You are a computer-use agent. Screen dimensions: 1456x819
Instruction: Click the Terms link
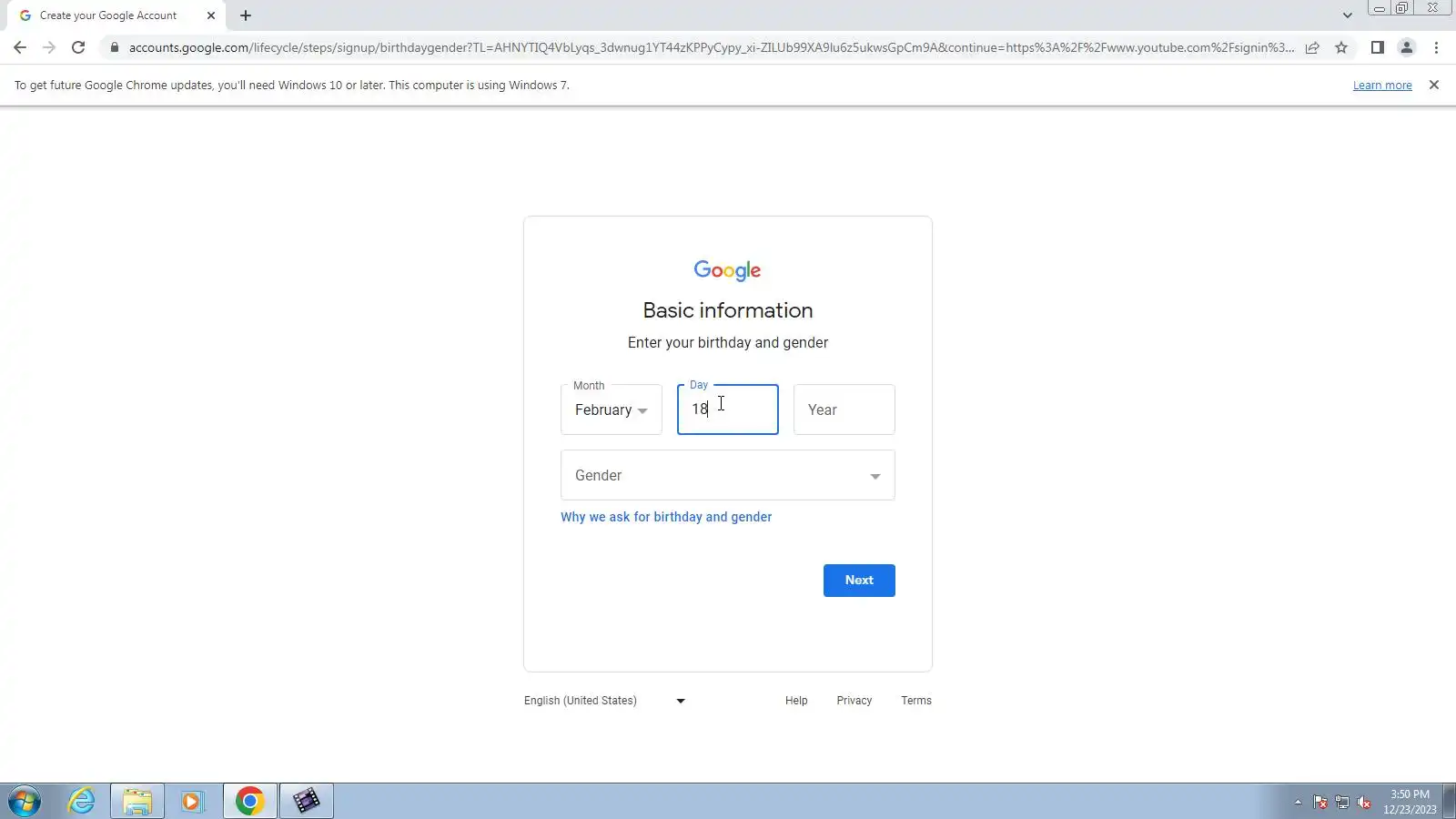tap(916, 701)
